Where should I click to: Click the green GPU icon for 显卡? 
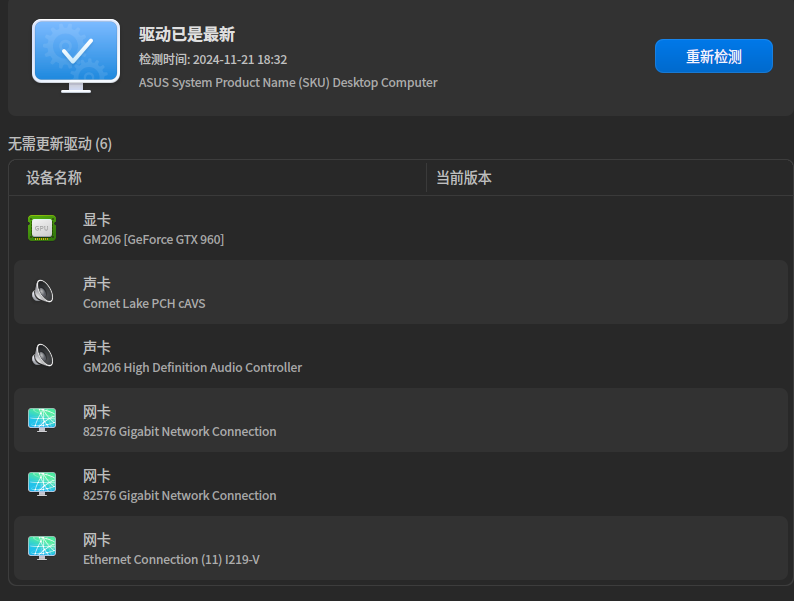tap(42, 228)
